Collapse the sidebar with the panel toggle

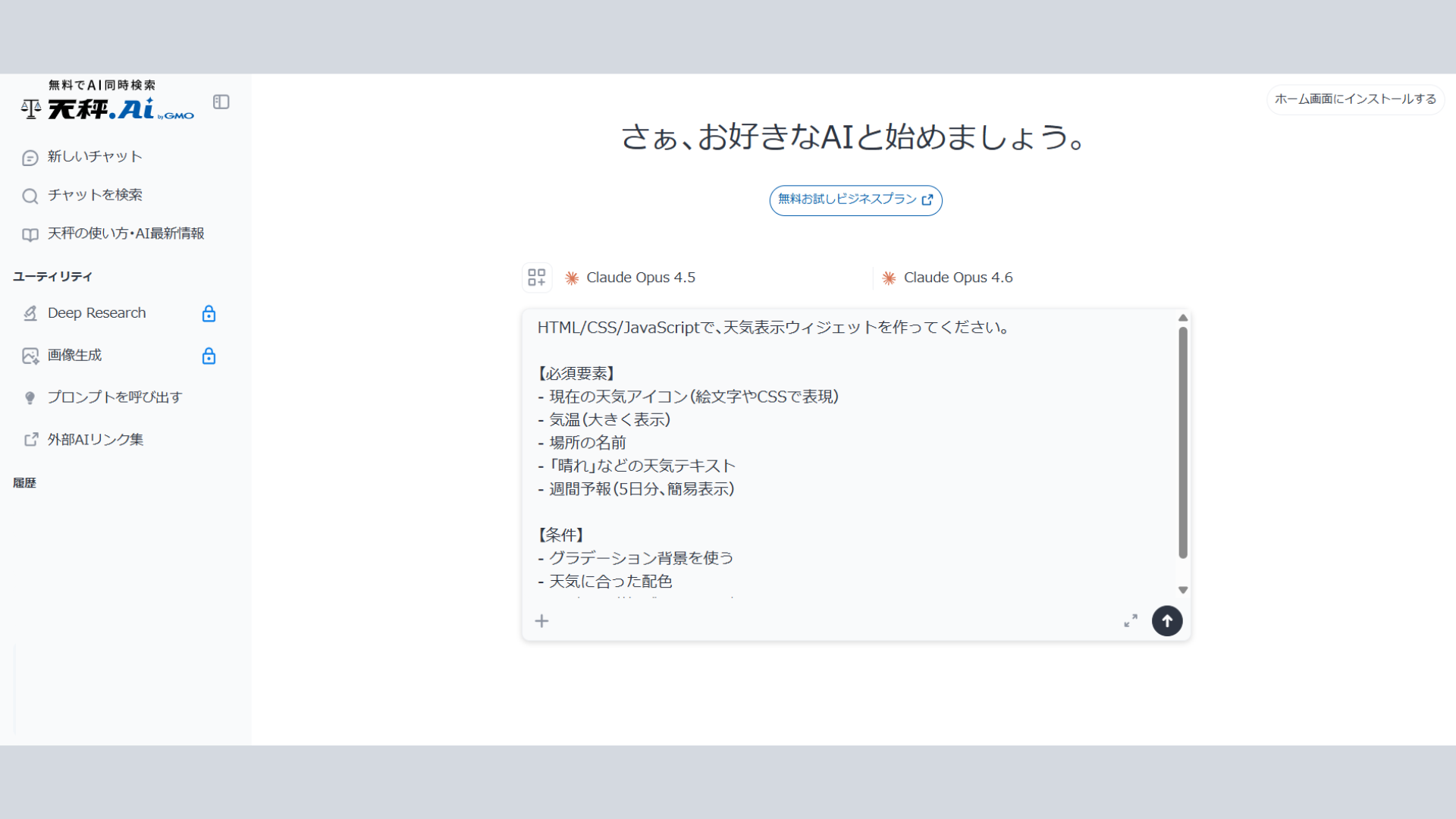coord(221,102)
